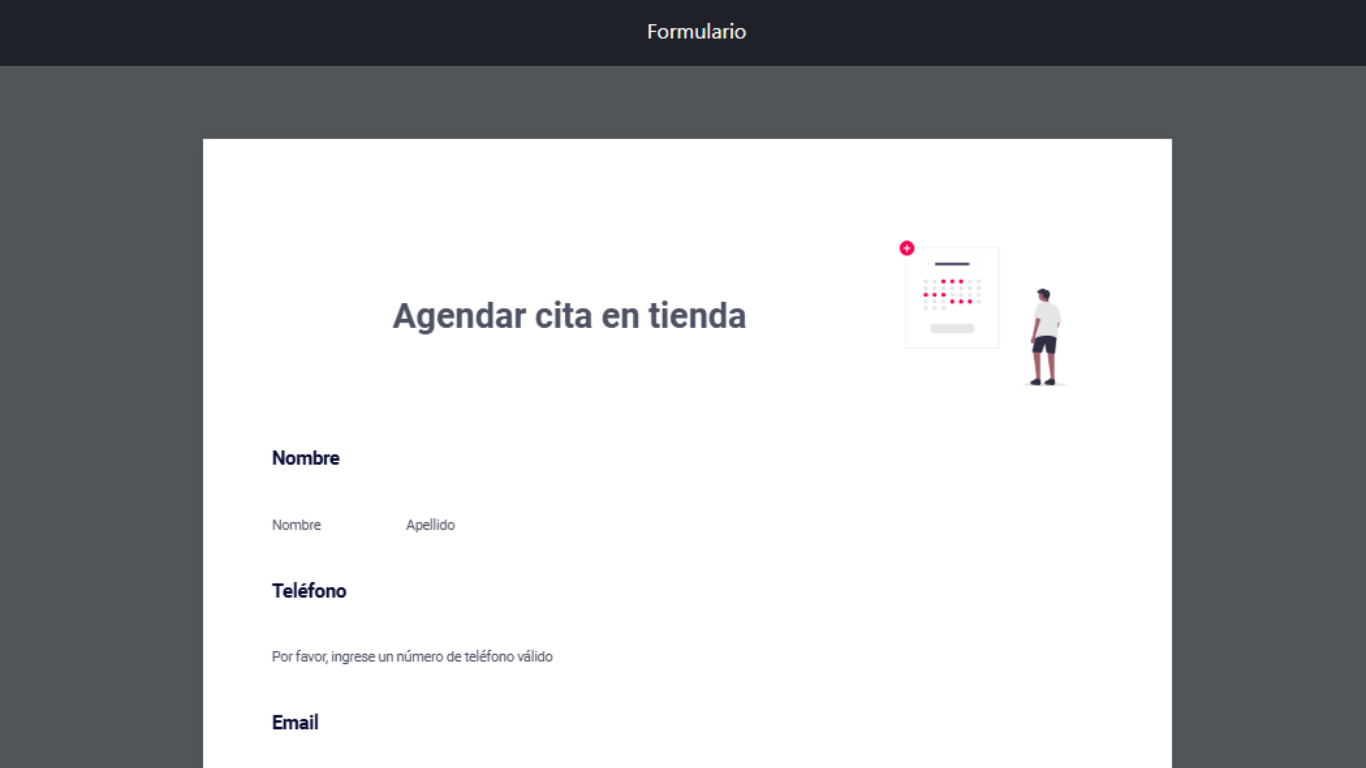The image size is (1366, 768).
Task: Click the Formulario title in the top bar
Action: coord(696,32)
